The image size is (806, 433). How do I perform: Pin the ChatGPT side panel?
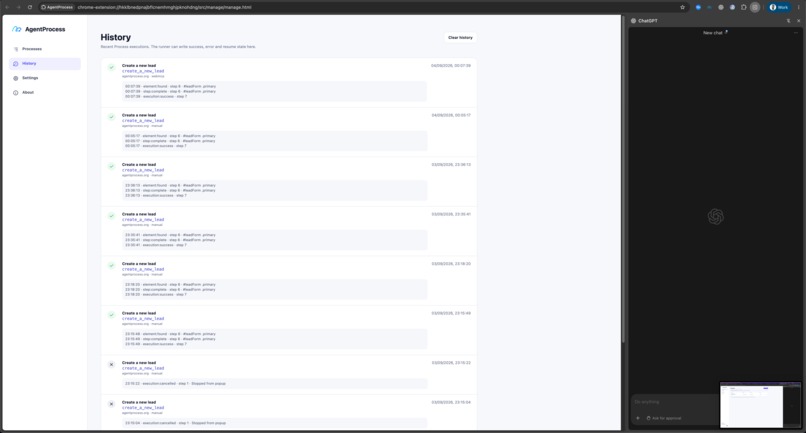click(789, 21)
